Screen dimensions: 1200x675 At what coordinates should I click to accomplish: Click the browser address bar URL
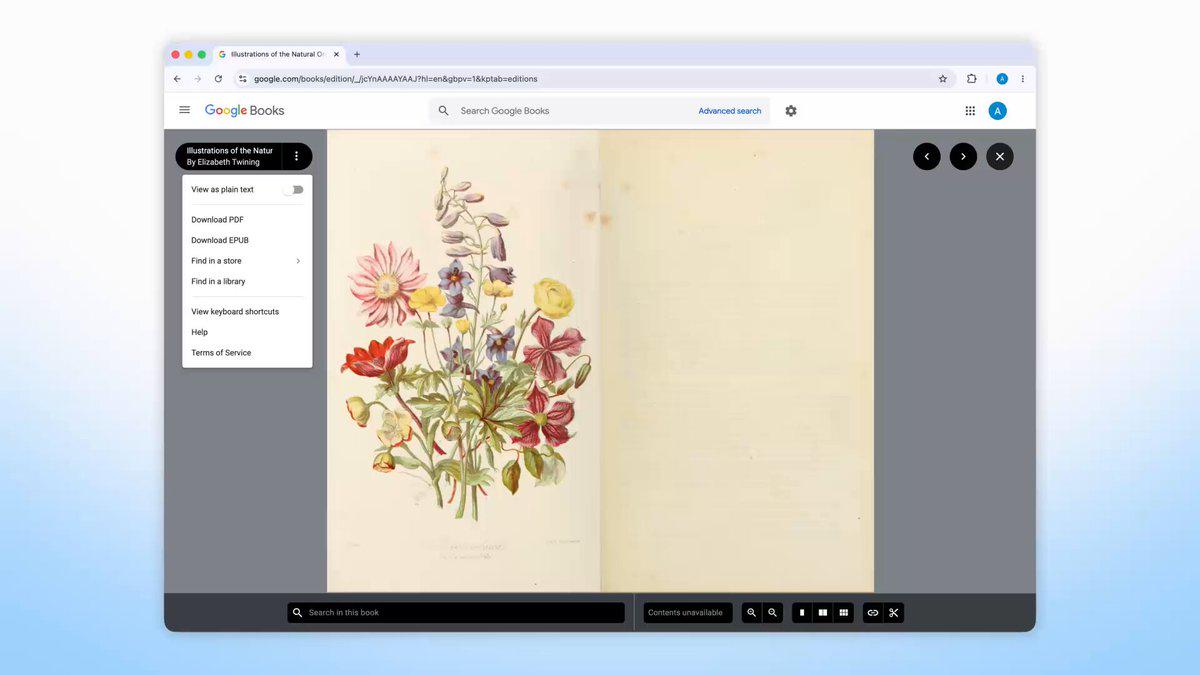coord(396,79)
